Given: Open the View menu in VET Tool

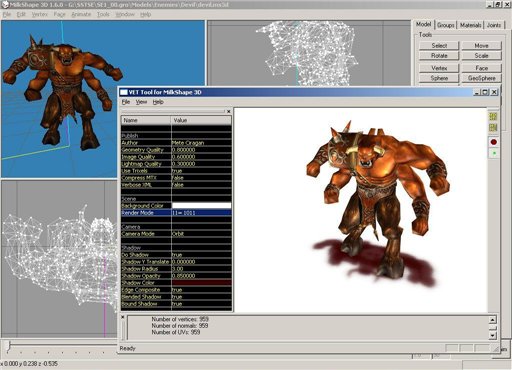Looking at the screenshot, I should coord(141,102).
